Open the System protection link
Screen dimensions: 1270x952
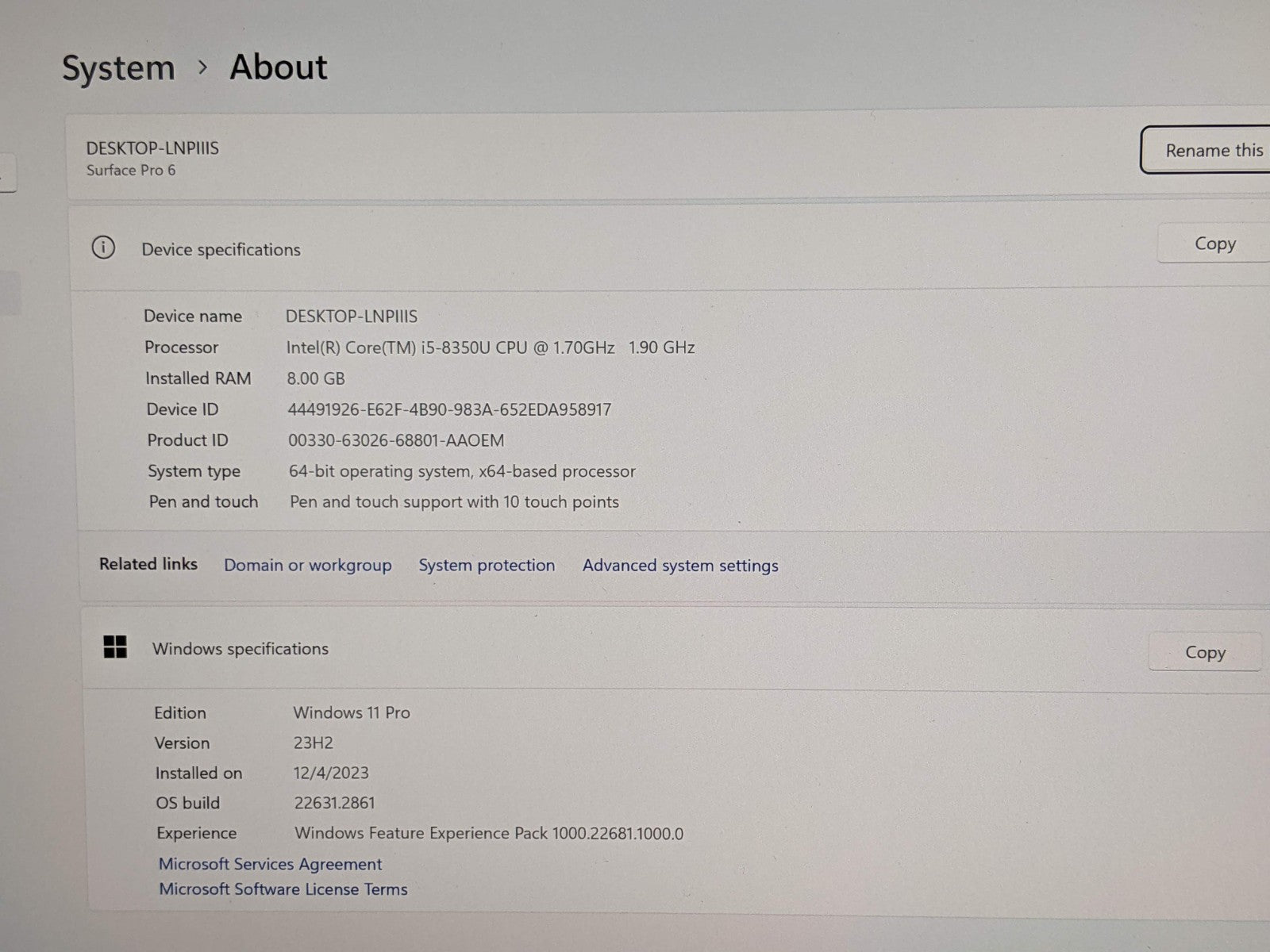tap(487, 565)
